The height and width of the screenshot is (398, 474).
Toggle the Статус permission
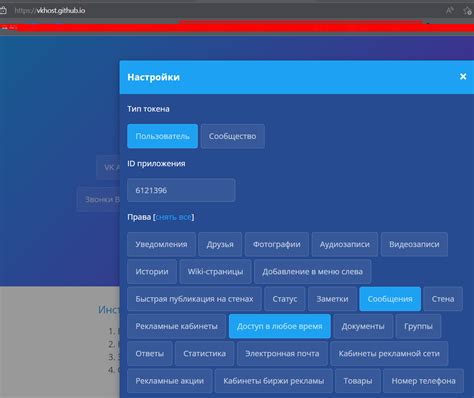(x=285, y=299)
